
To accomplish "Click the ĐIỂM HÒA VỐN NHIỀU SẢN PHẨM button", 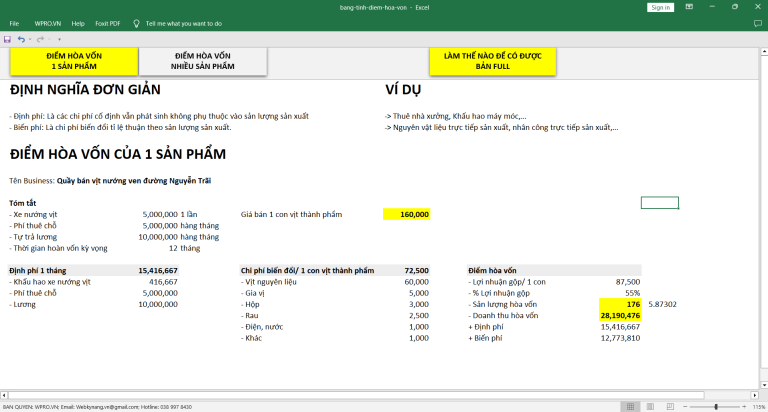I will click(x=203, y=61).
